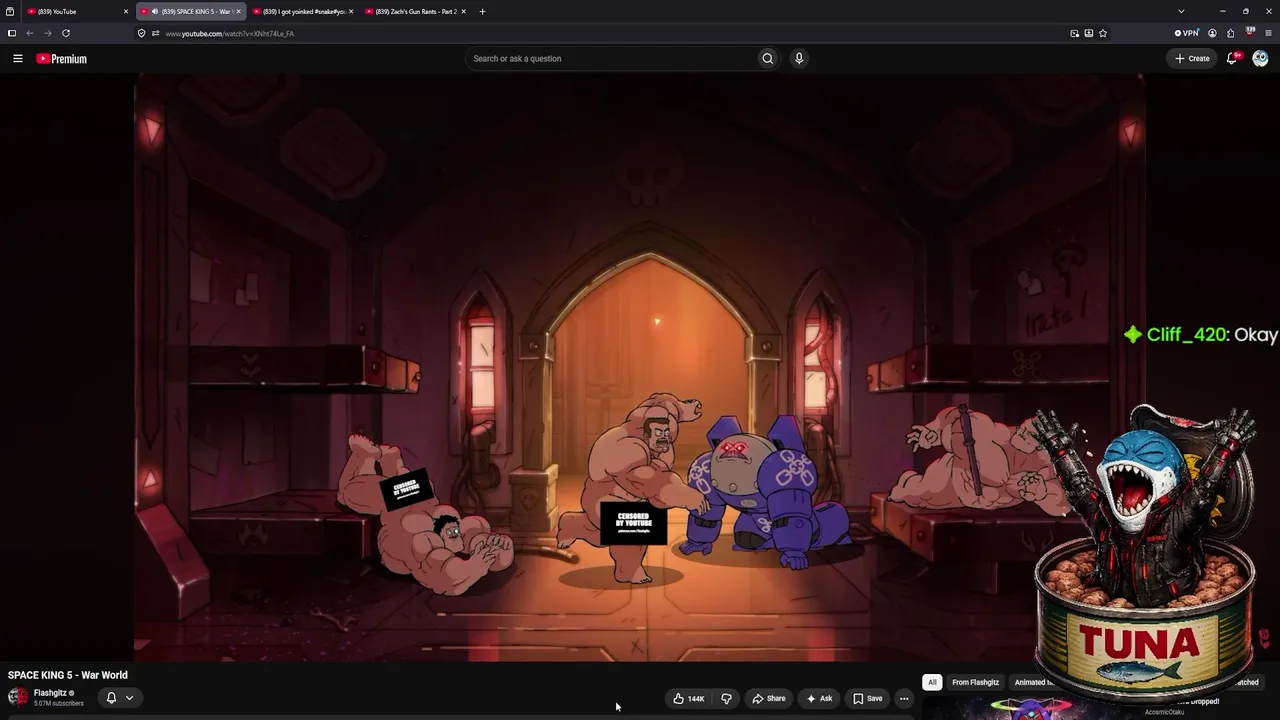
Task: Close the 'I got yoinked' tab
Action: pos(351,11)
